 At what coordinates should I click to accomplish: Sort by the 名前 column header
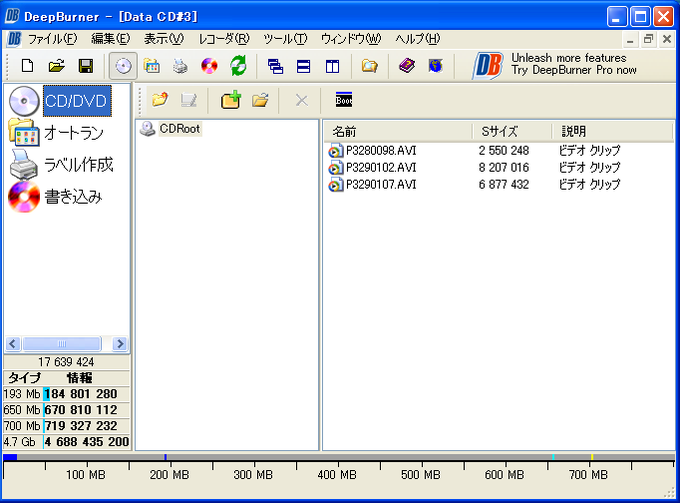[398, 131]
